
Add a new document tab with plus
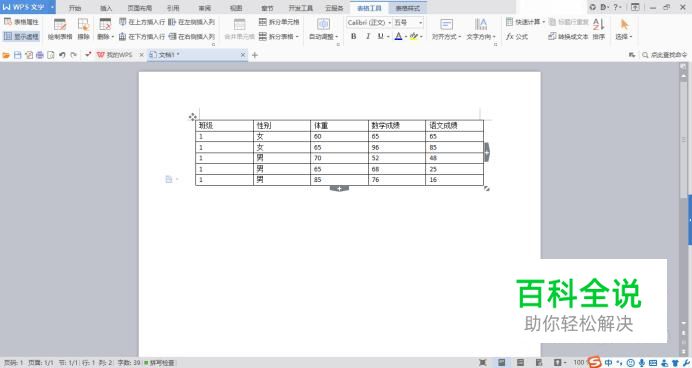[255, 55]
